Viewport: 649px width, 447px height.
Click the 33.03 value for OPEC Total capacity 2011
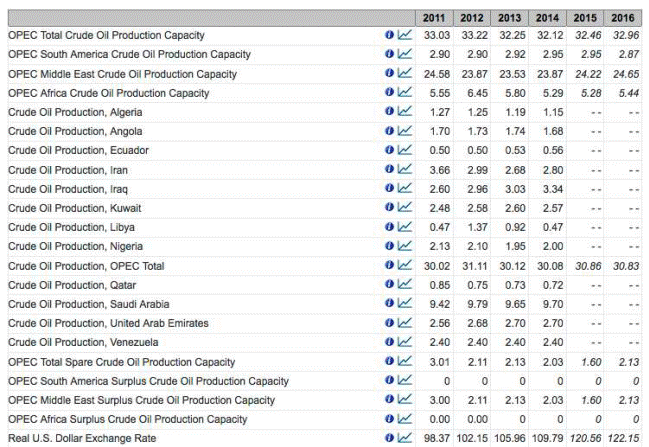[437, 35]
